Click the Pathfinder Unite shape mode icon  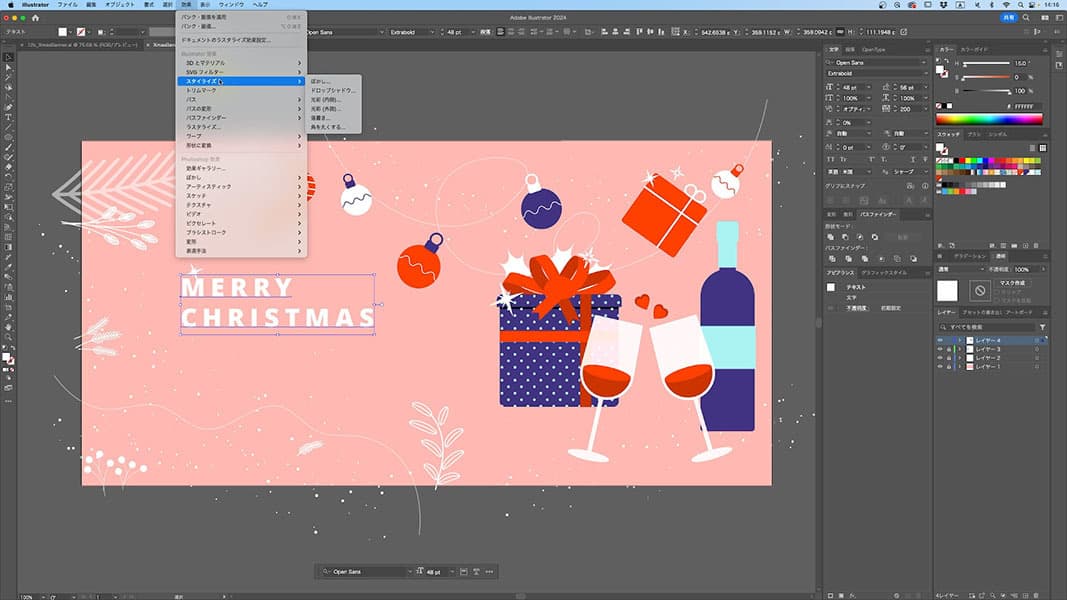point(832,236)
